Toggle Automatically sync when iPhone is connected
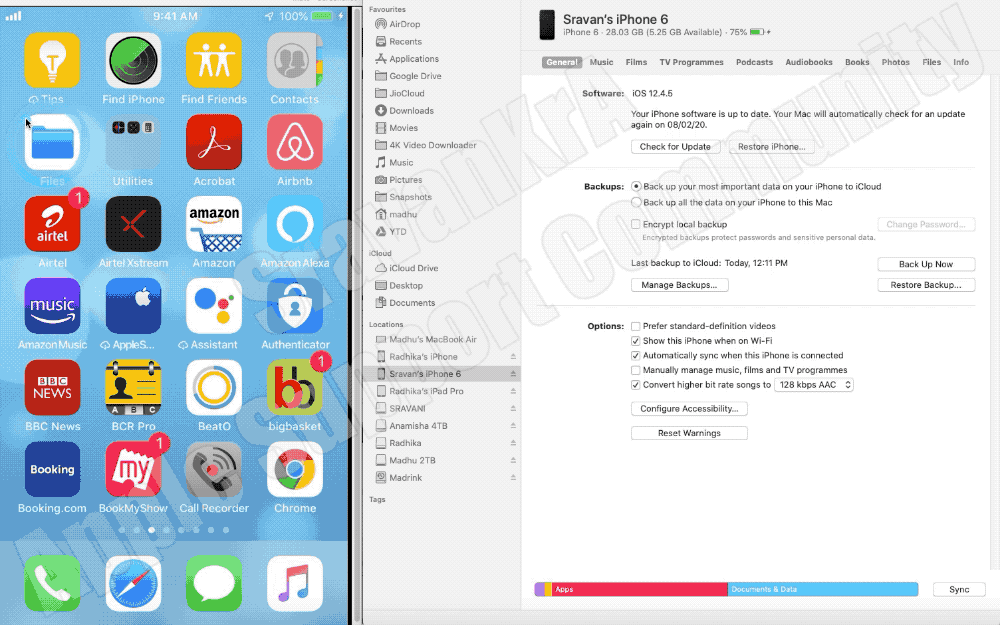 coord(636,355)
